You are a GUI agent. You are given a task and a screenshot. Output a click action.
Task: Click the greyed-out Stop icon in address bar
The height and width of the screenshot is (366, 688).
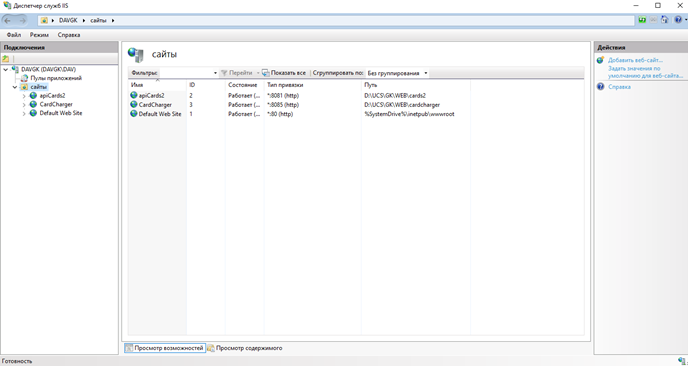(x=653, y=20)
